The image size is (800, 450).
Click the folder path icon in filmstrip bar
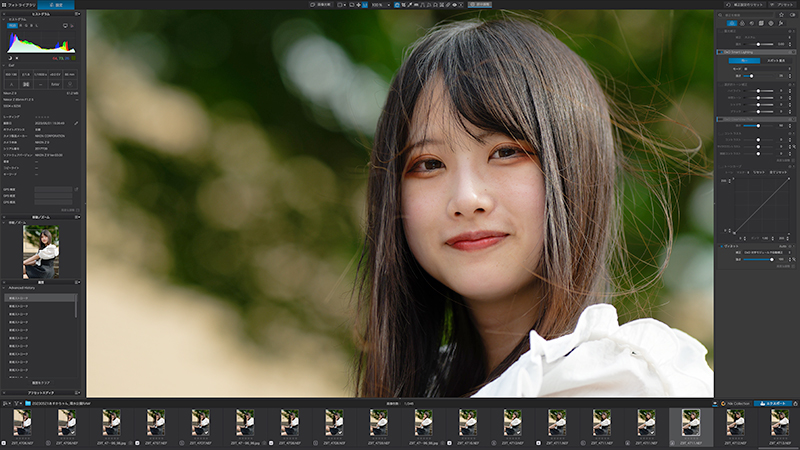[28, 404]
